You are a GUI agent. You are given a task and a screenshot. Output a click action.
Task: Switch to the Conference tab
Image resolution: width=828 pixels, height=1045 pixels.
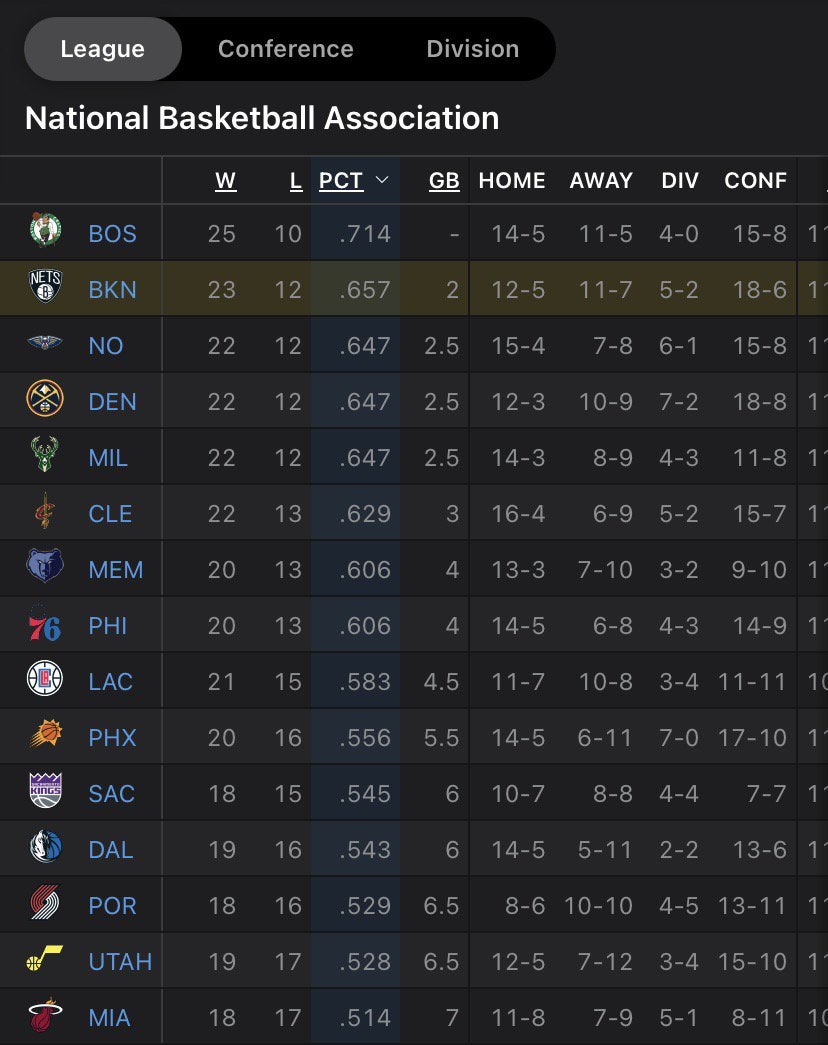coord(285,49)
